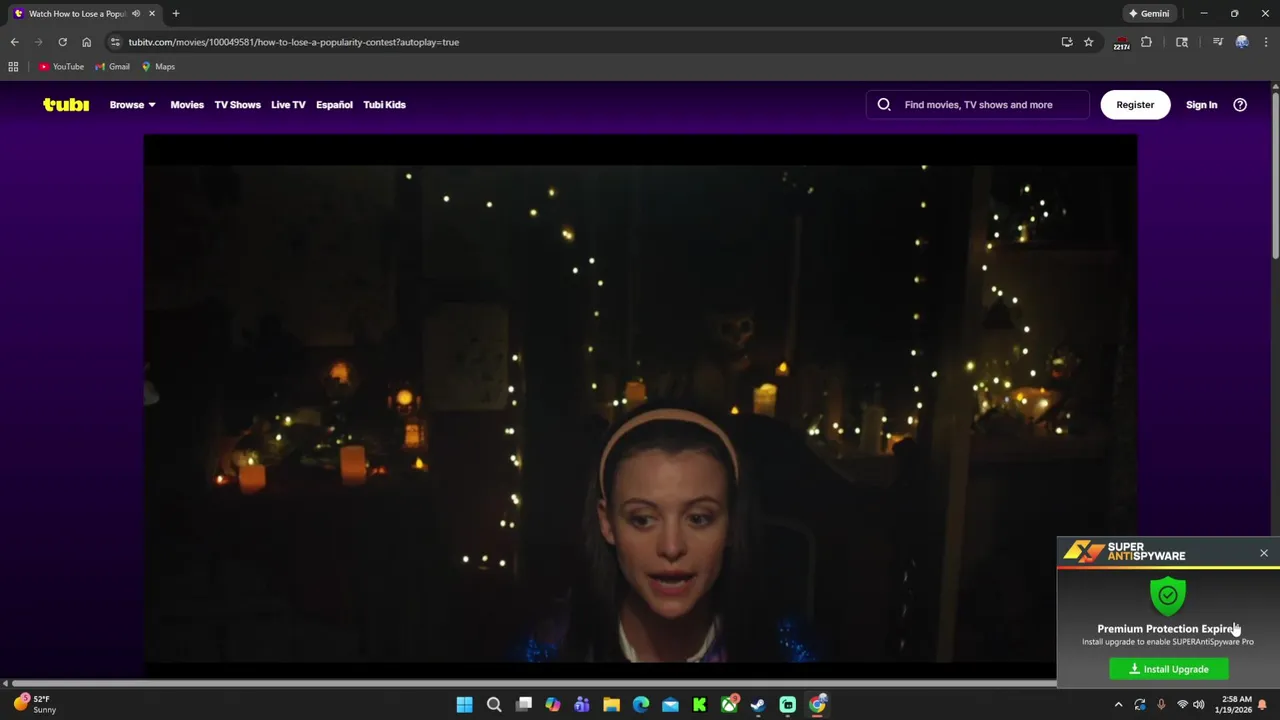Open the red extension with 2217 badge
This screenshot has width=1280, height=720.
pos(1121,42)
